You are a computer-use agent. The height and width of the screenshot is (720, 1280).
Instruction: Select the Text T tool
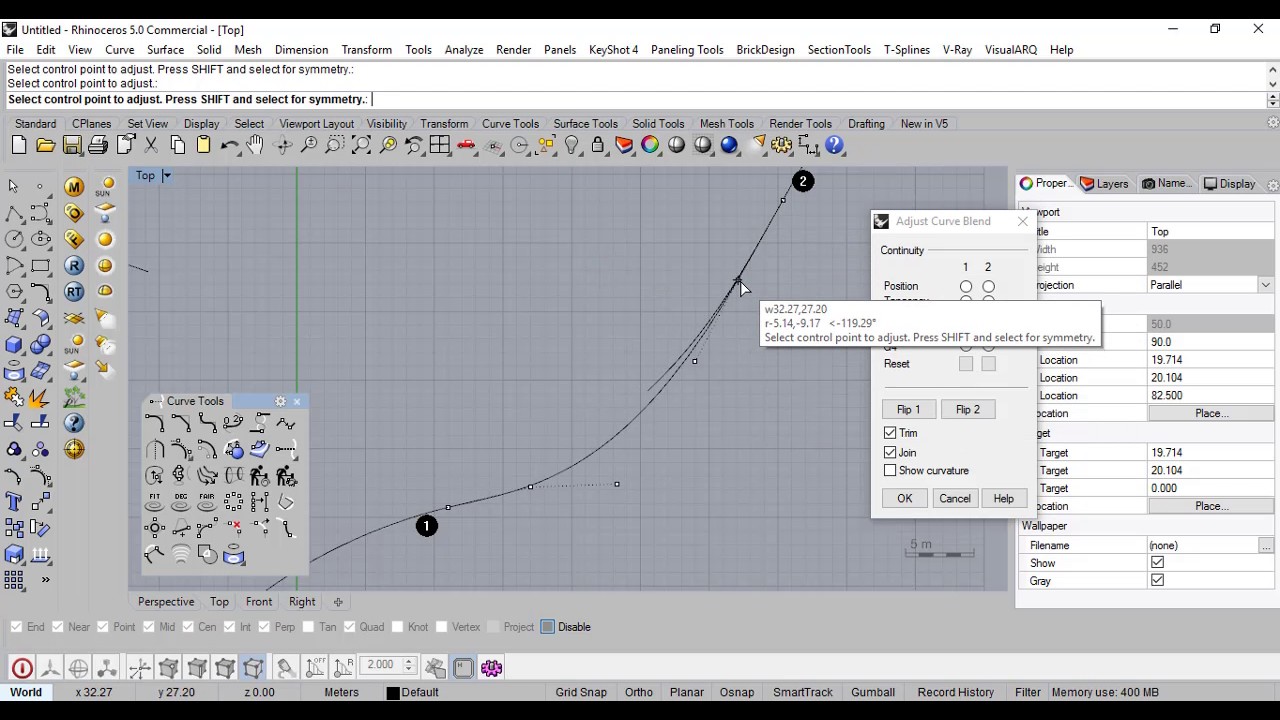coord(14,502)
